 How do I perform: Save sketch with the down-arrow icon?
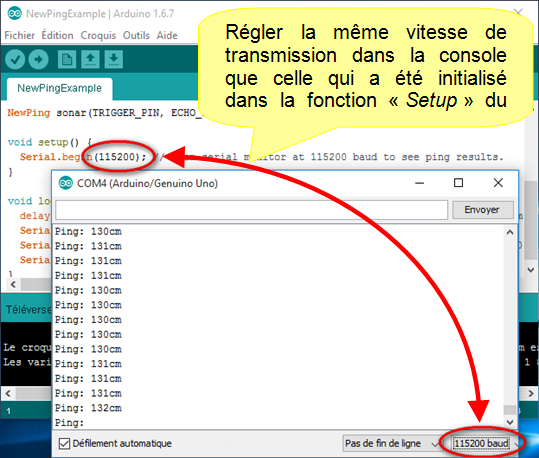tap(114, 59)
